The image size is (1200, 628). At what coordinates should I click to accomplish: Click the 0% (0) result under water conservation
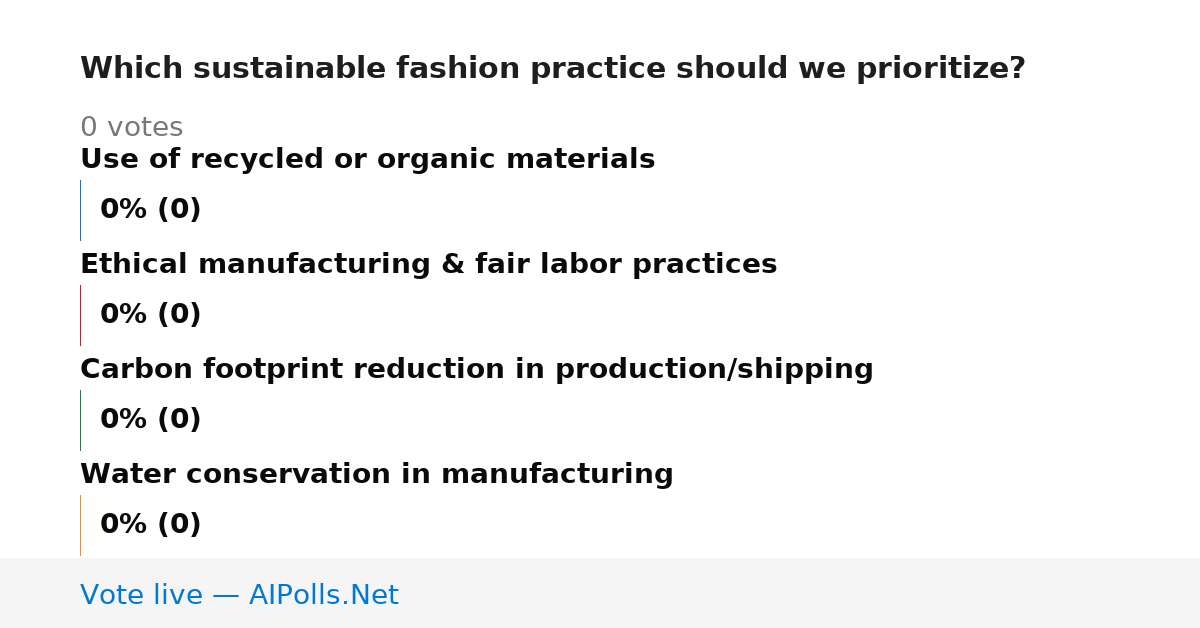(x=151, y=525)
